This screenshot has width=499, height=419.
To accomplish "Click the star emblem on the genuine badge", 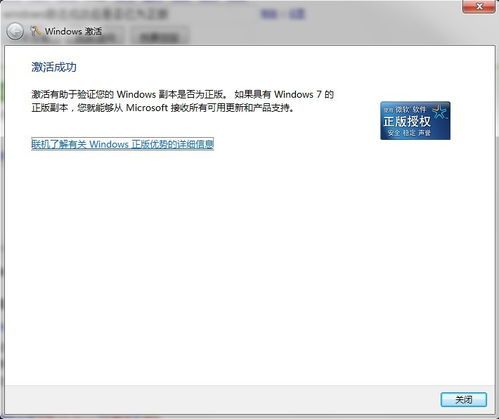I will pyautogui.click(x=440, y=112).
